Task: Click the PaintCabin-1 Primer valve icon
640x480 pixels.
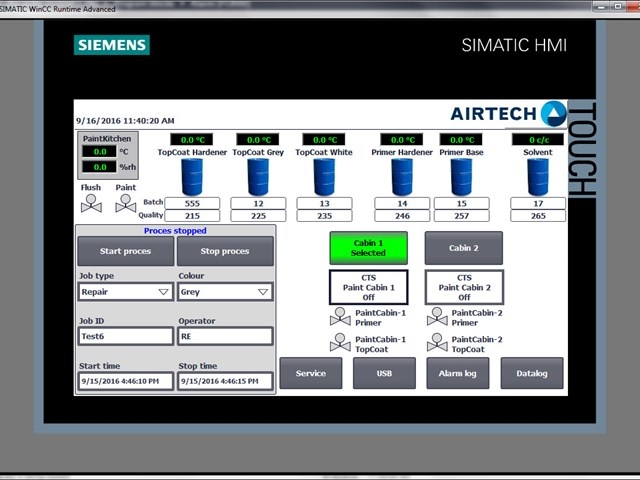Action: pyautogui.click(x=340, y=317)
